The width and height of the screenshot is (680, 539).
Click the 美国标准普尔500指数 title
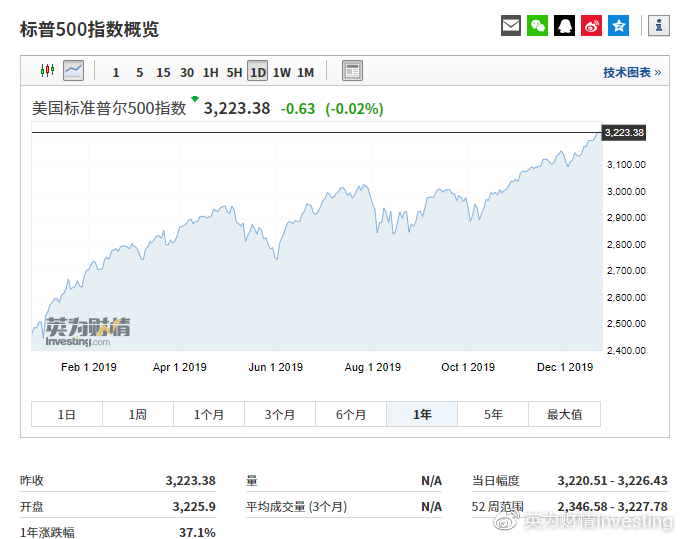coord(109,108)
